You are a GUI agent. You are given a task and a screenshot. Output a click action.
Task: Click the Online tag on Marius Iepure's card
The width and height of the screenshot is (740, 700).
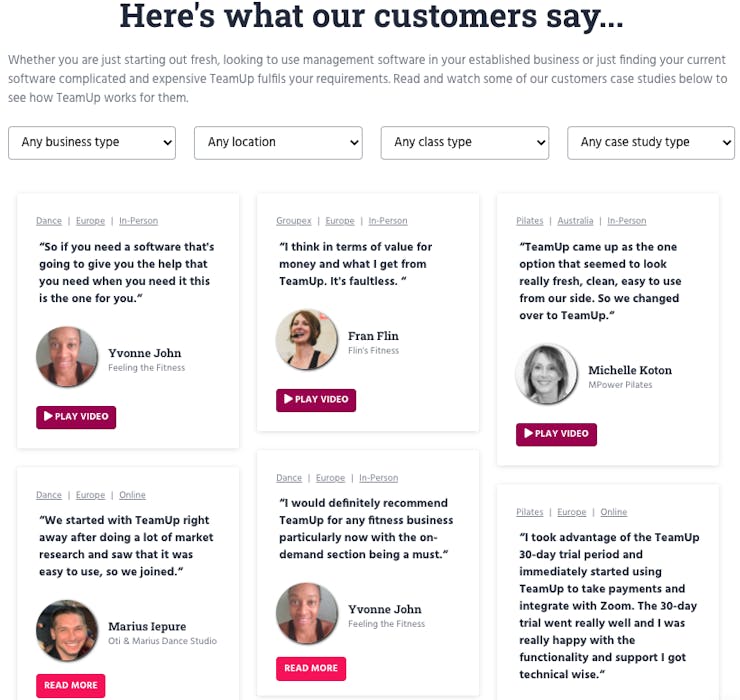click(x=132, y=495)
